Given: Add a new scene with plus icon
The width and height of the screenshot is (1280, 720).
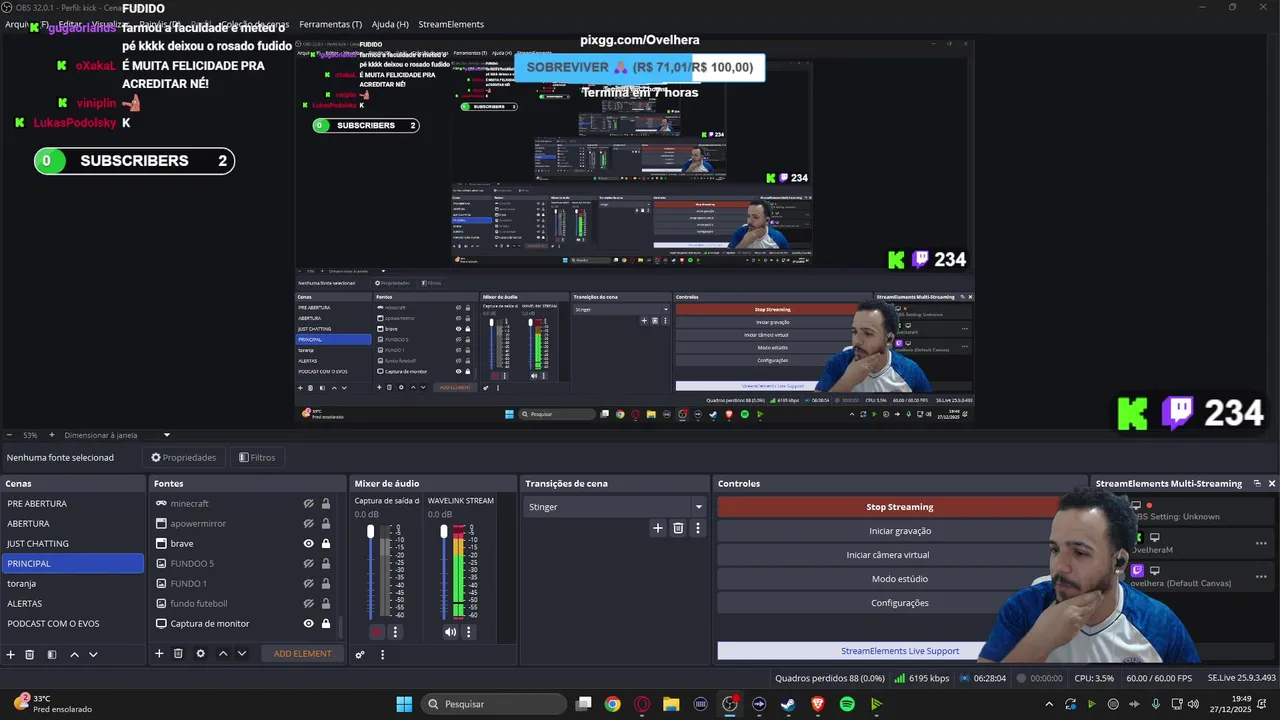Looking at the screenshot, I should [x=11, y=654].
